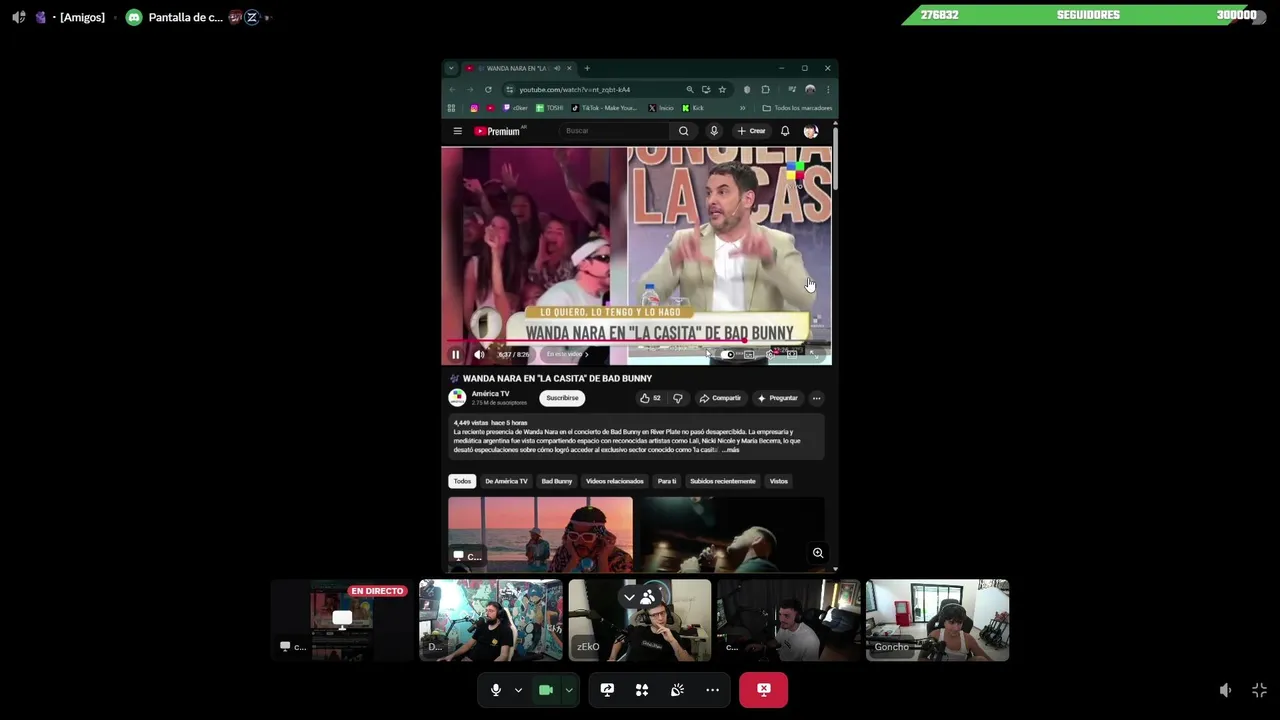This screenshot has height=720, width=1280.
Task: Select the 'Todos' filter chip
Action: 462,481
